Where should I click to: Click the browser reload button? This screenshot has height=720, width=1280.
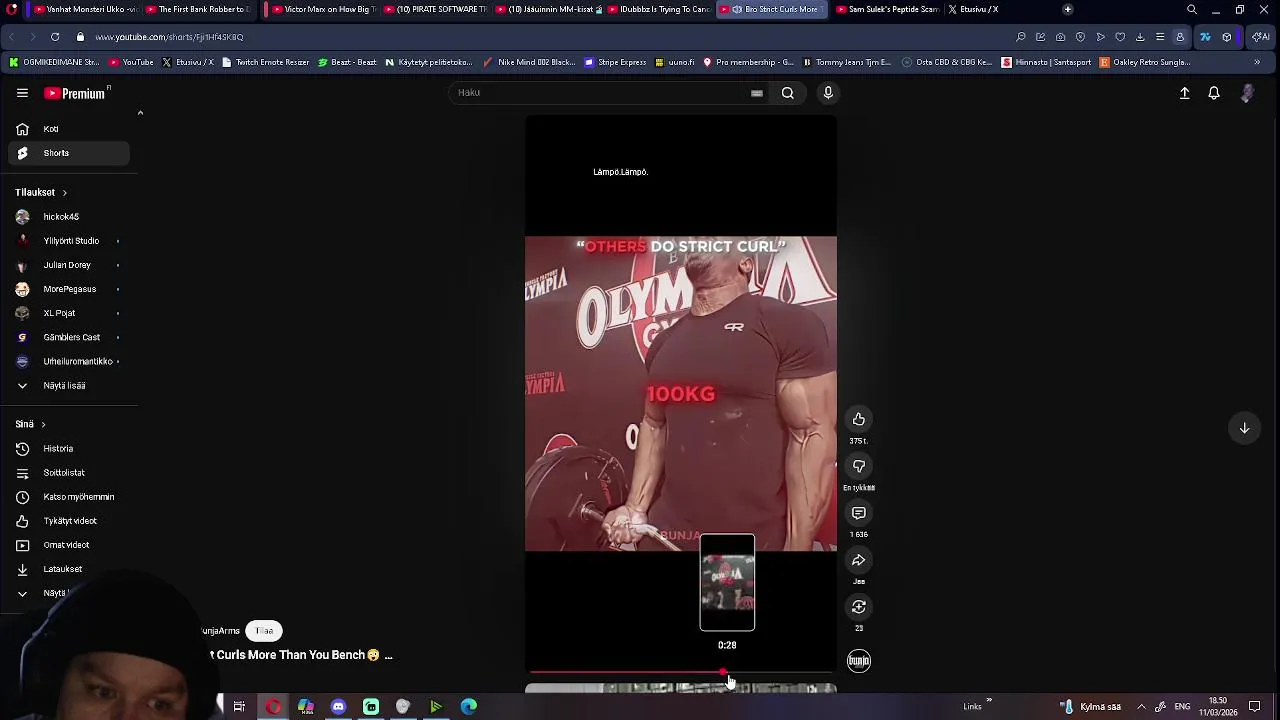point(54,37)
